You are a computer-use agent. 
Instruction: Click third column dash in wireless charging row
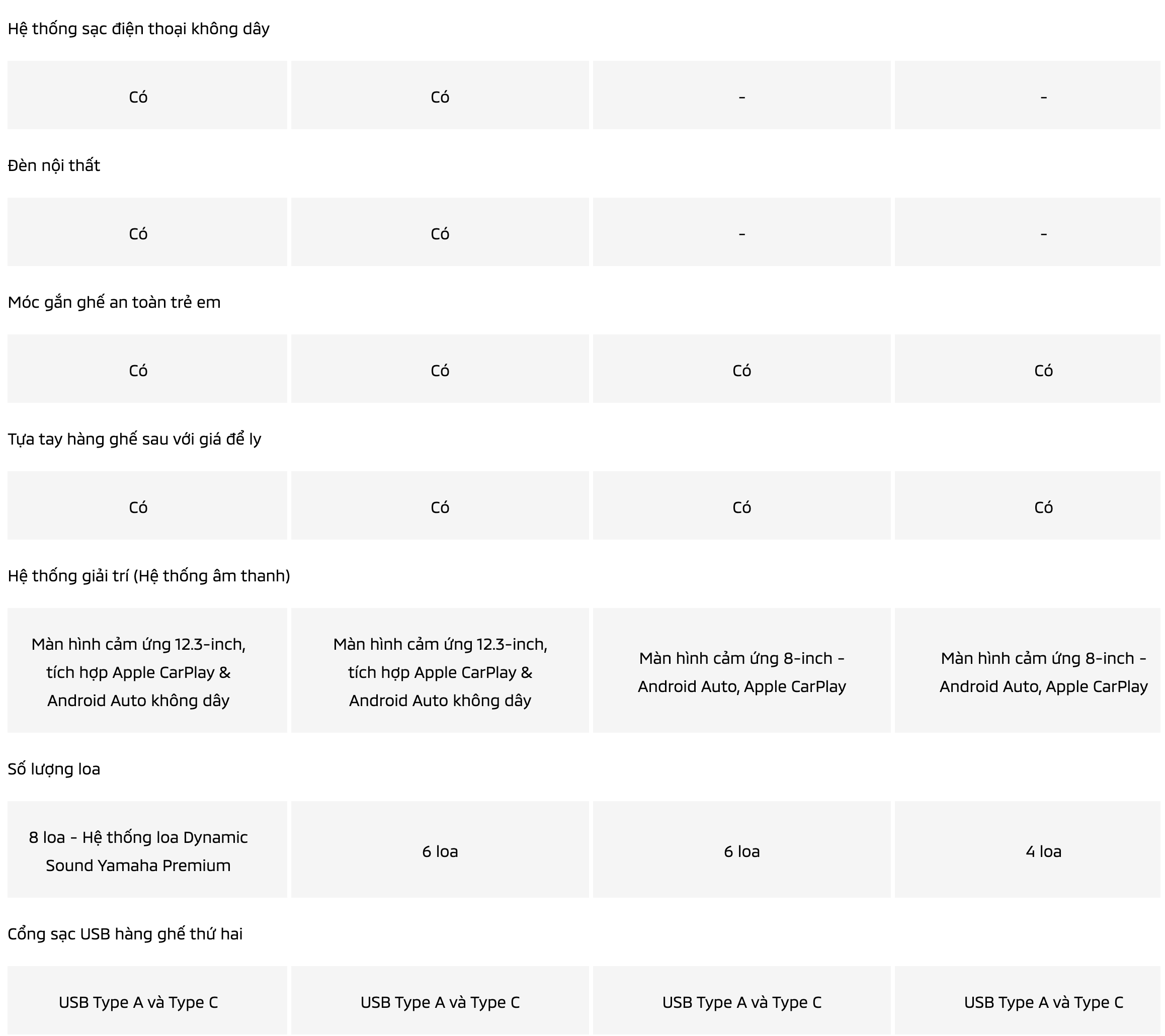tap(741, 97)
